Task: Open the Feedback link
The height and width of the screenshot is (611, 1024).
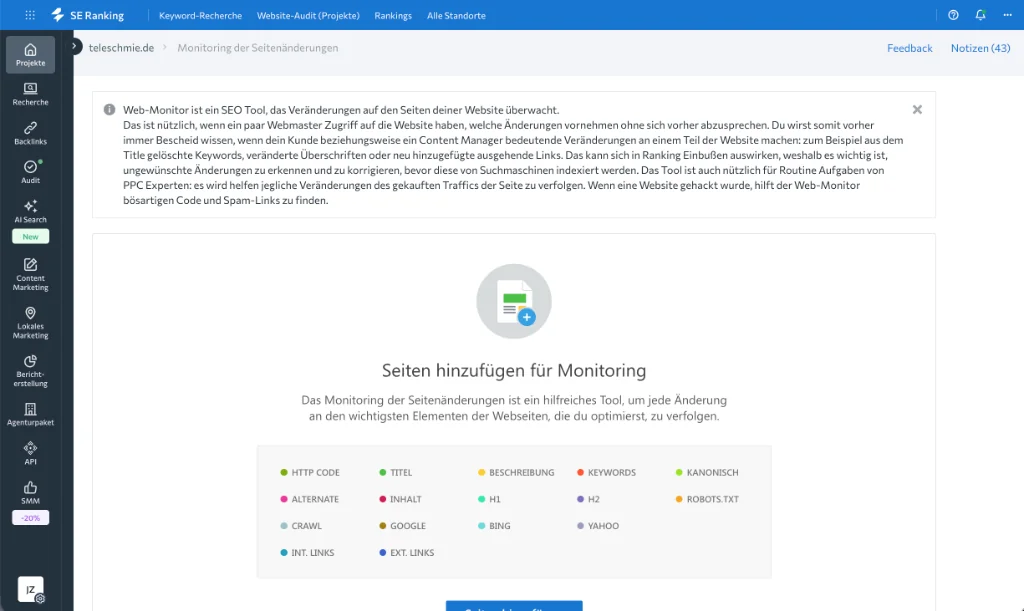Action: [910, 48]
